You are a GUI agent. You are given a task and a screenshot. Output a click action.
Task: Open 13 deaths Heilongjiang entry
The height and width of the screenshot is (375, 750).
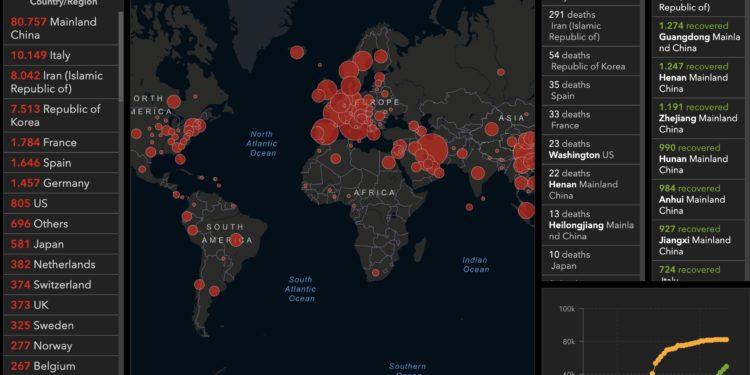coord(591,225)
